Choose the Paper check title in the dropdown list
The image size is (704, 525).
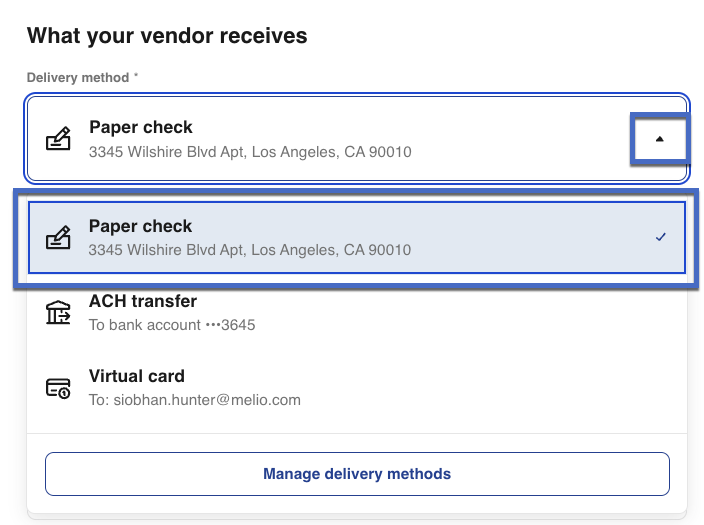(x=140, y=227)
